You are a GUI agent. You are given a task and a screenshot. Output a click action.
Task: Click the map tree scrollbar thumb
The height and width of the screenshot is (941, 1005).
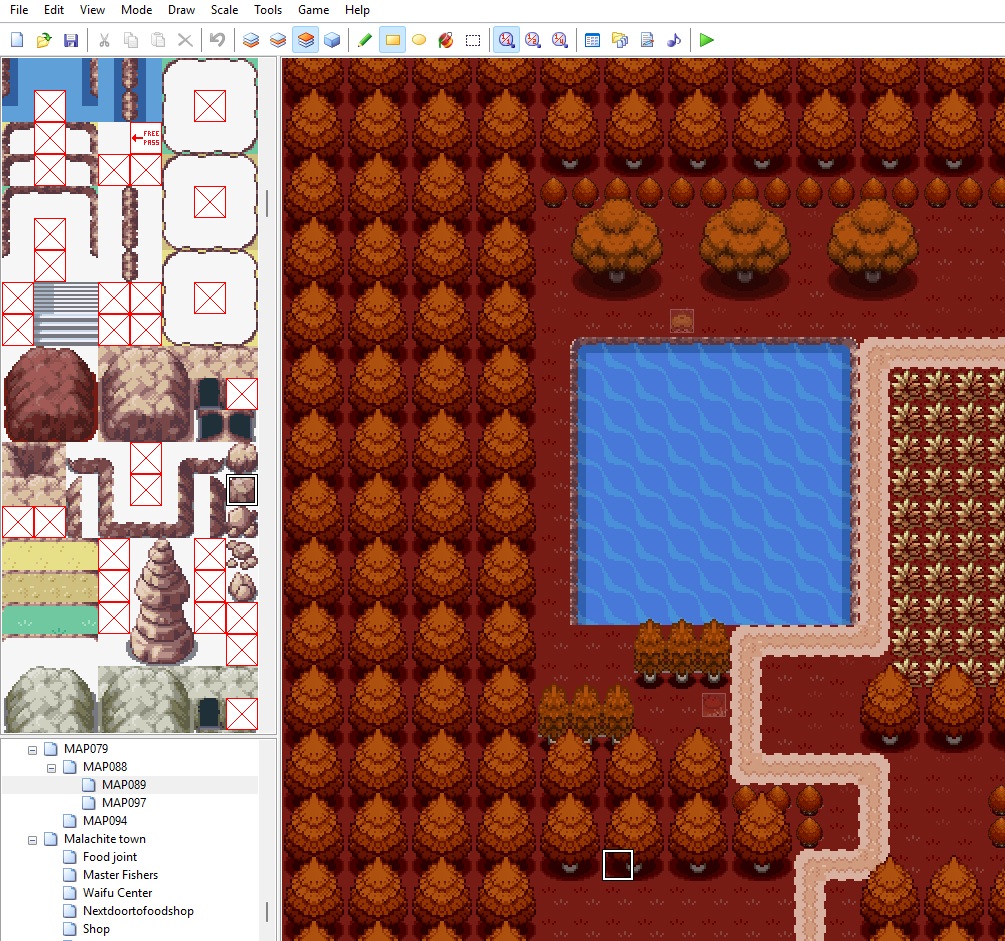point(267,912)
